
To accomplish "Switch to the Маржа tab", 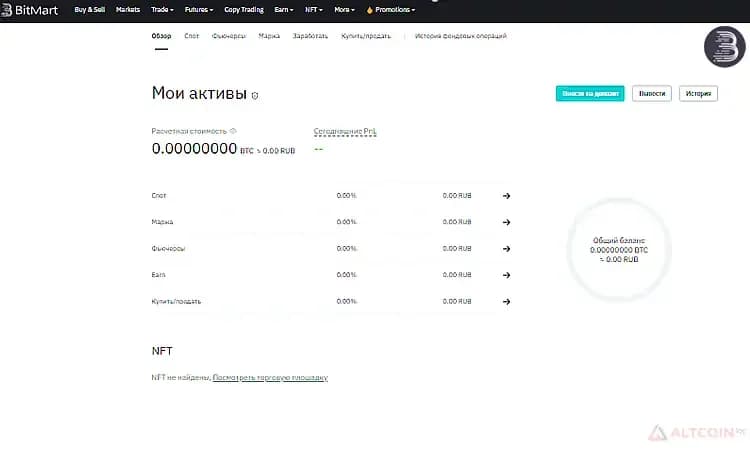I will (x=269, y=36).
